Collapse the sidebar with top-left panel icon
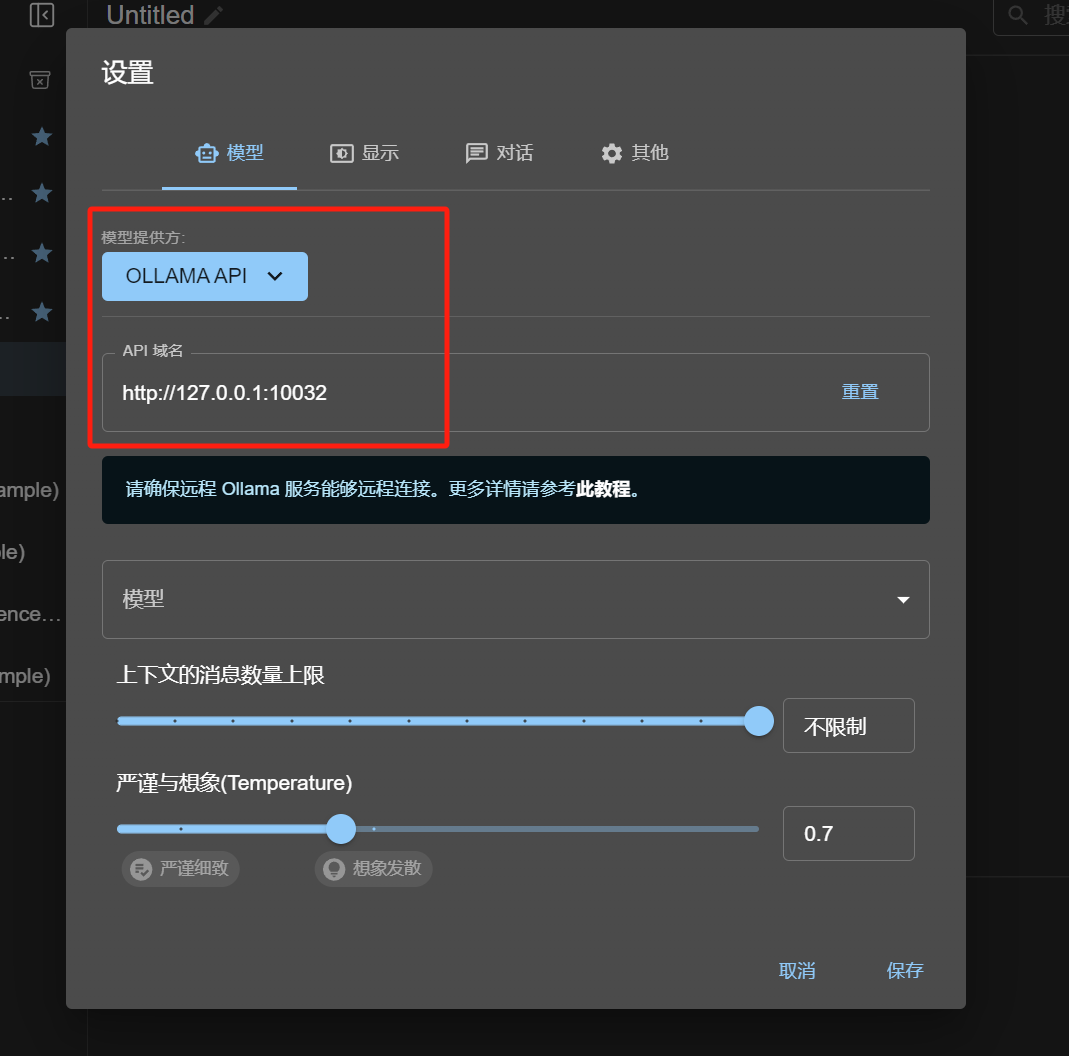1069x1056 pixels. [x=42, y=14]
